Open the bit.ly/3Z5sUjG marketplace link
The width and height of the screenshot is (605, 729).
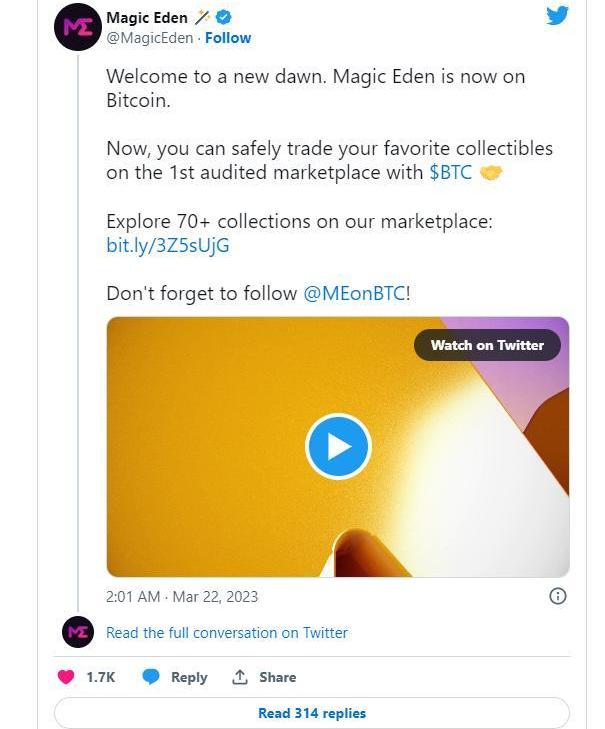pyautogui.click(x=168, y=245)
